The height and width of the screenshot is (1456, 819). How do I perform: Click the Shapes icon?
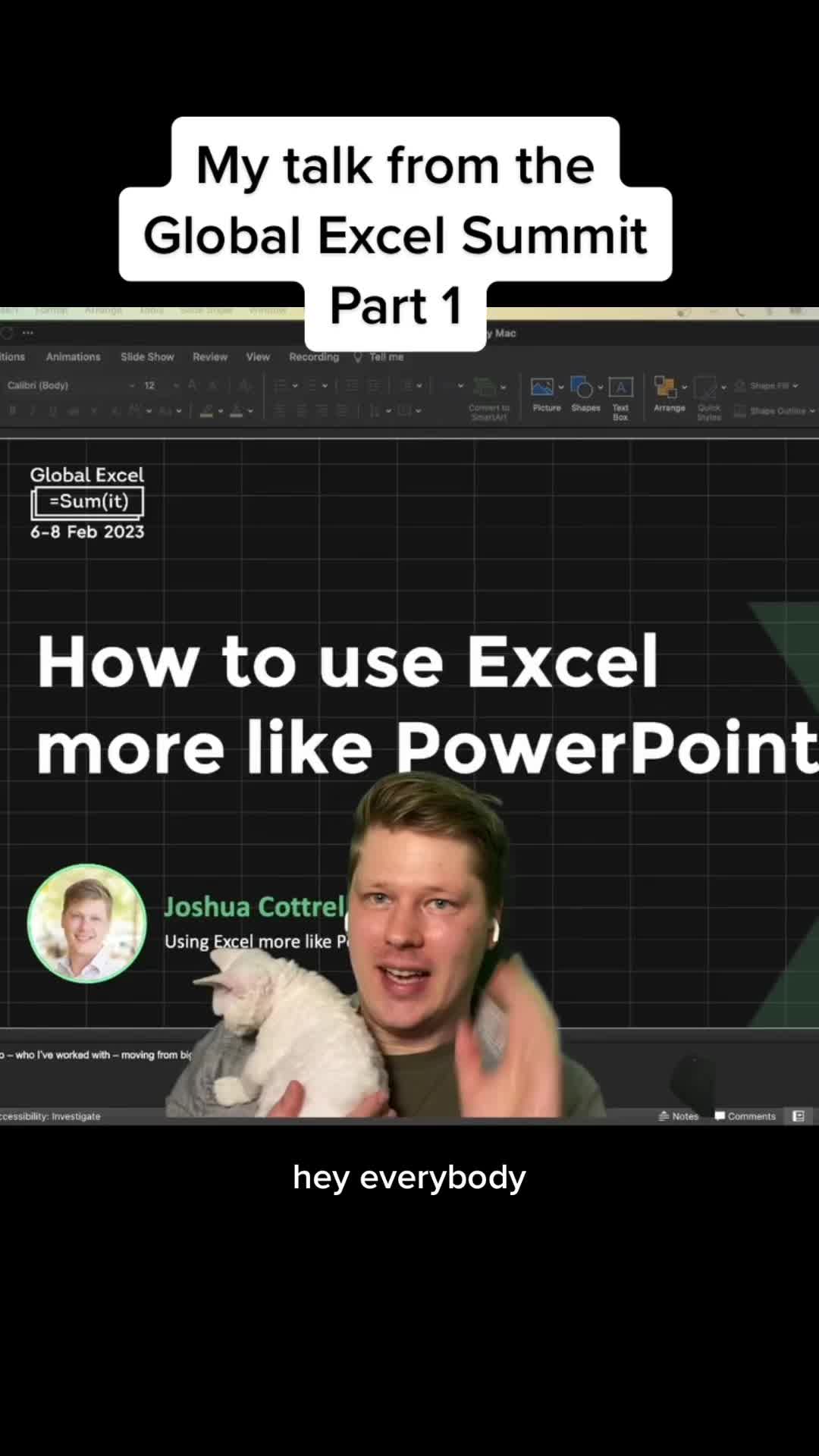(x=582, y=388)
